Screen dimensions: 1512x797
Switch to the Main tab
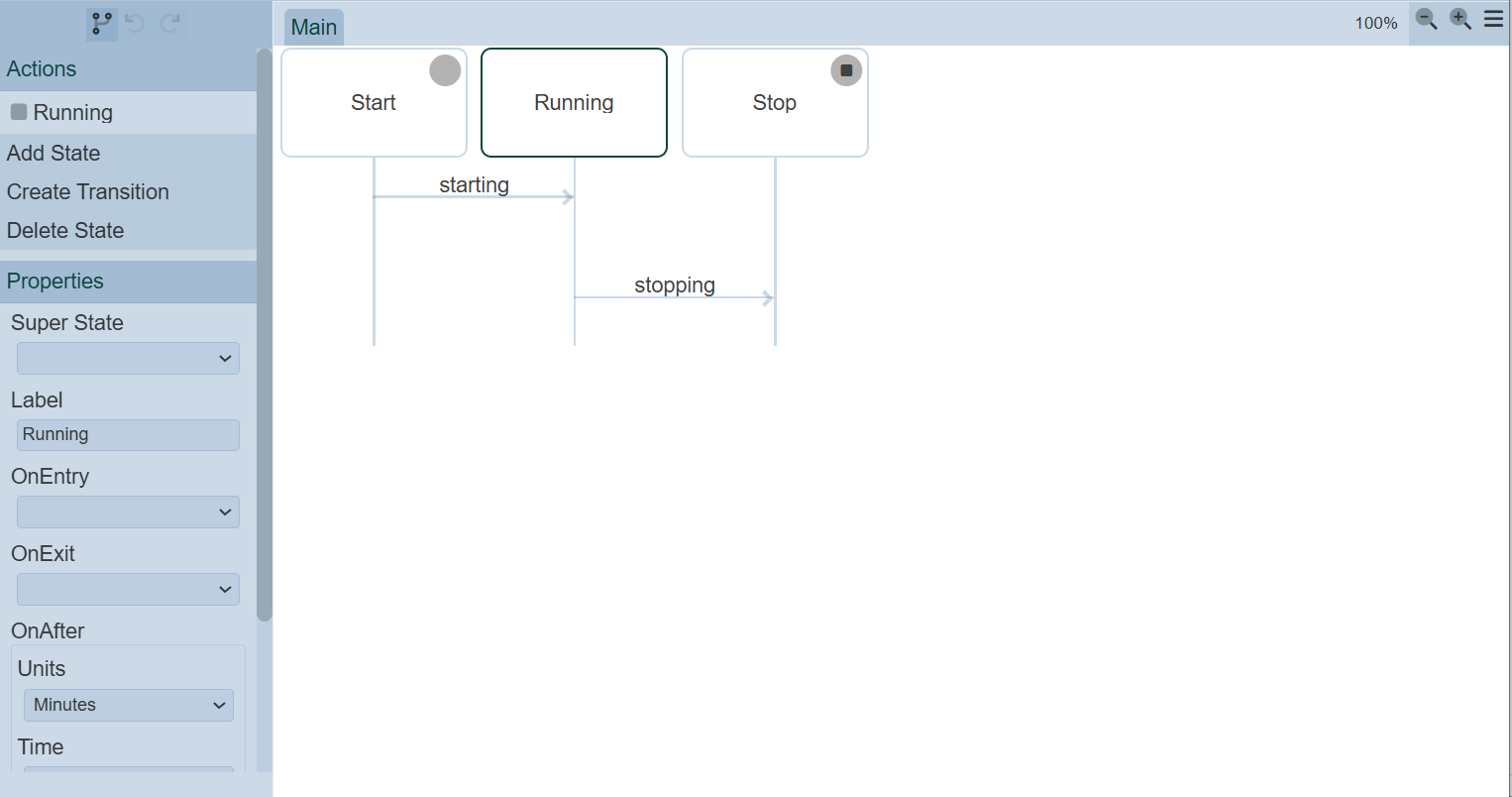tap(314, 28)
